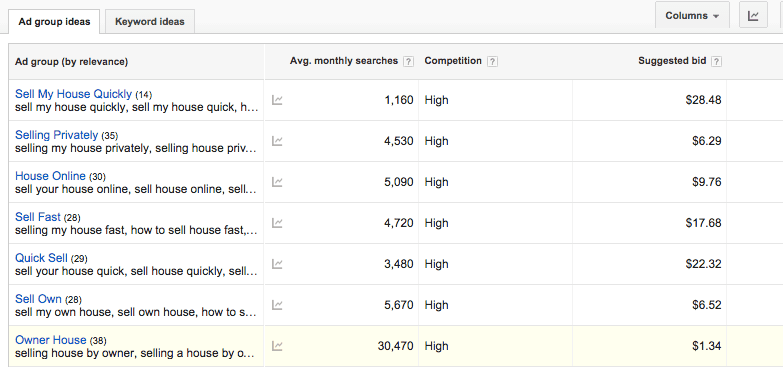Open trend chart for Sell Own row
This screenshot has width=783, height=367.
pos(277,305)
